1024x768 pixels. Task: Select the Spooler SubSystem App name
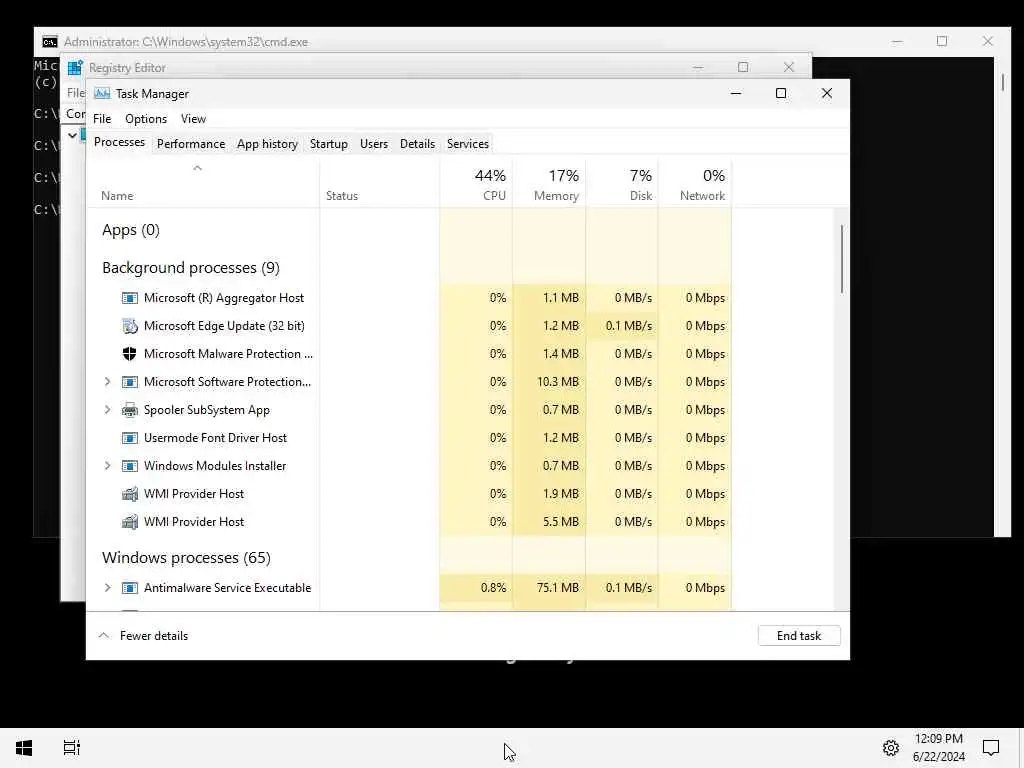[206, 410]
